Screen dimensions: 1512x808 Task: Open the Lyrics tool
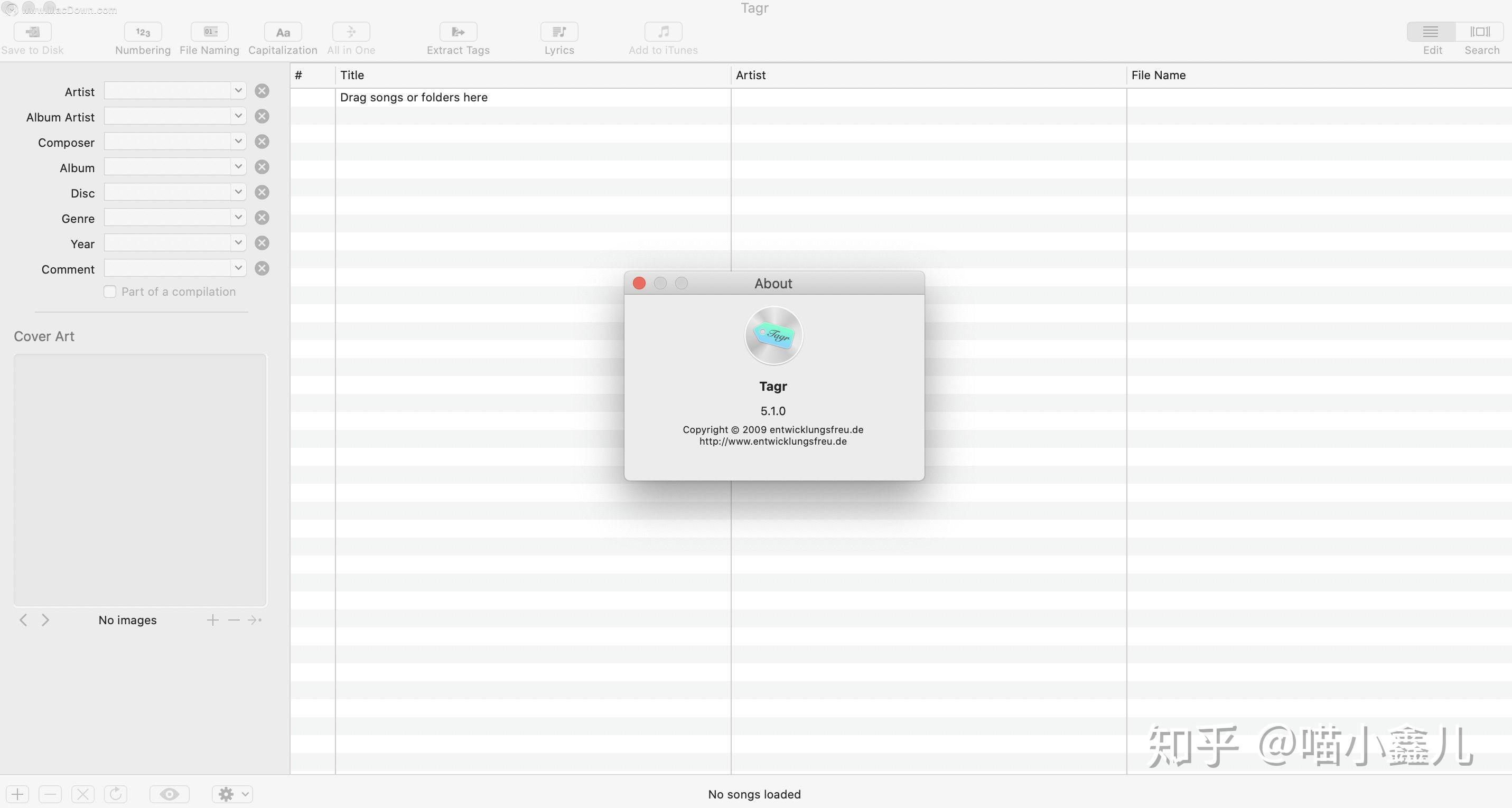tap(559, 32)
